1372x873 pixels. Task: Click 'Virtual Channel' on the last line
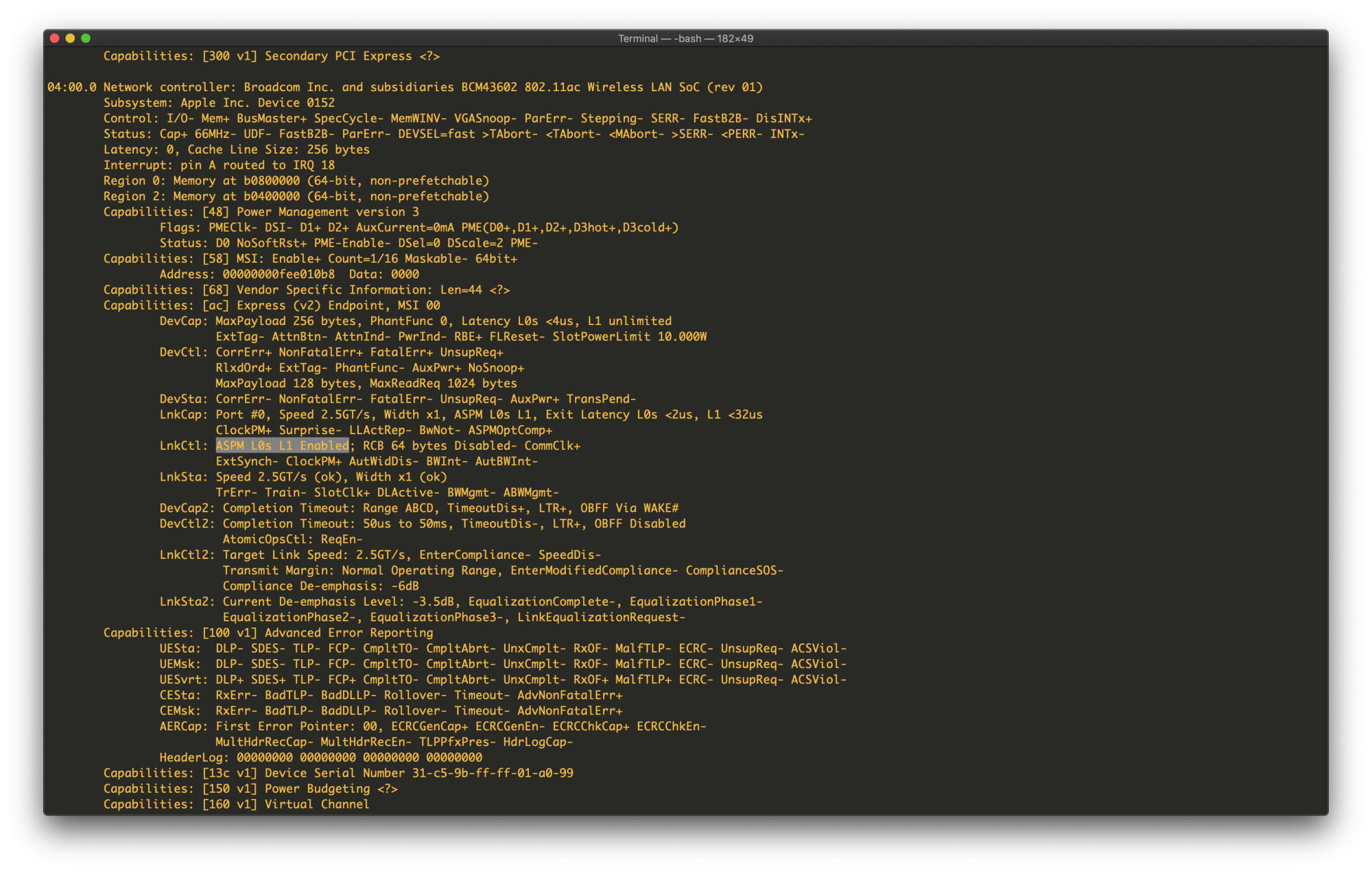316,804
